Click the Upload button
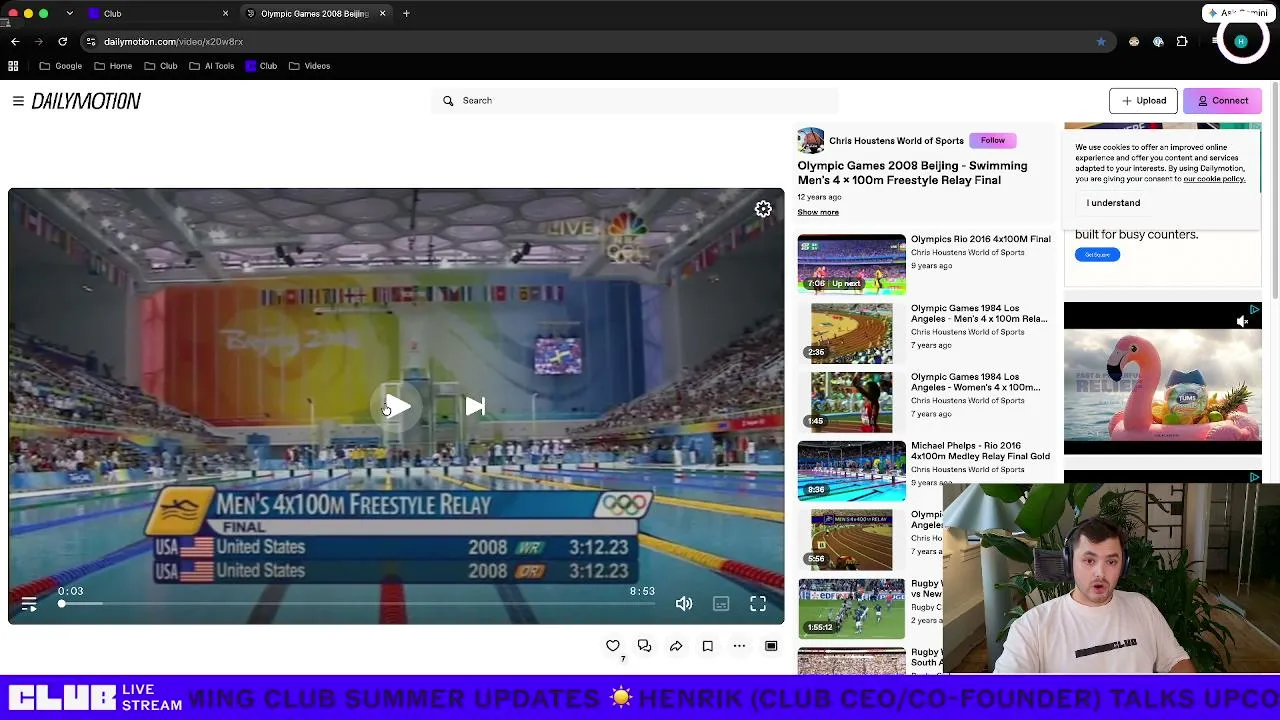The image size is (1280, 720). pos(1143,101)
